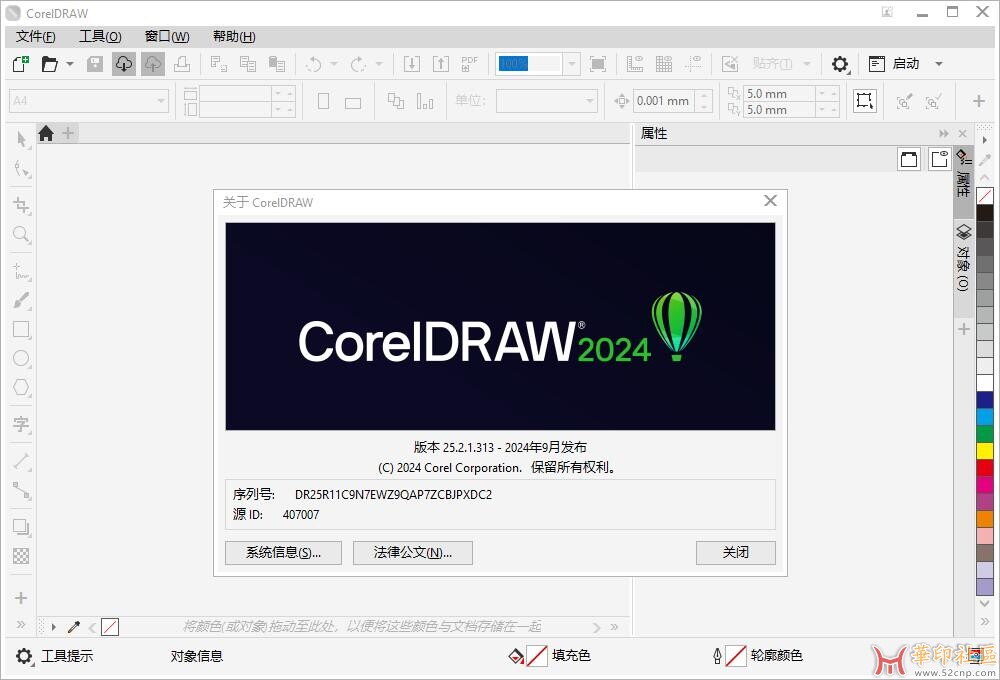Image resolution: width=1000 pixels, height=680 pixels.
Task: Click the open folder icon
Action: click(x=50, y=64)
